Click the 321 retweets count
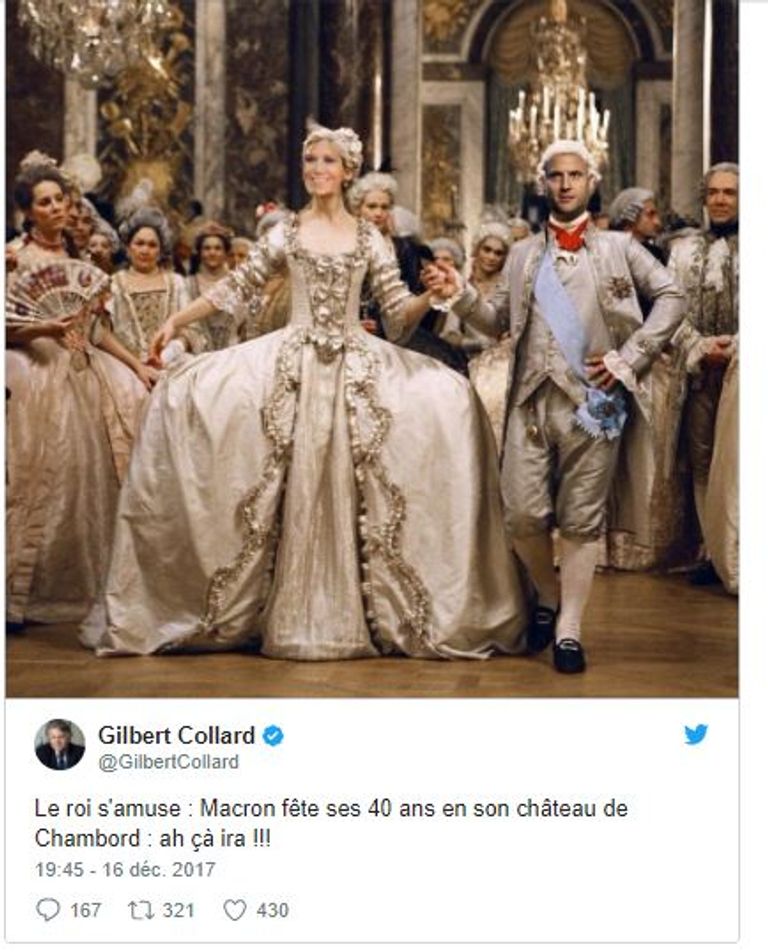 coord(178,910)
